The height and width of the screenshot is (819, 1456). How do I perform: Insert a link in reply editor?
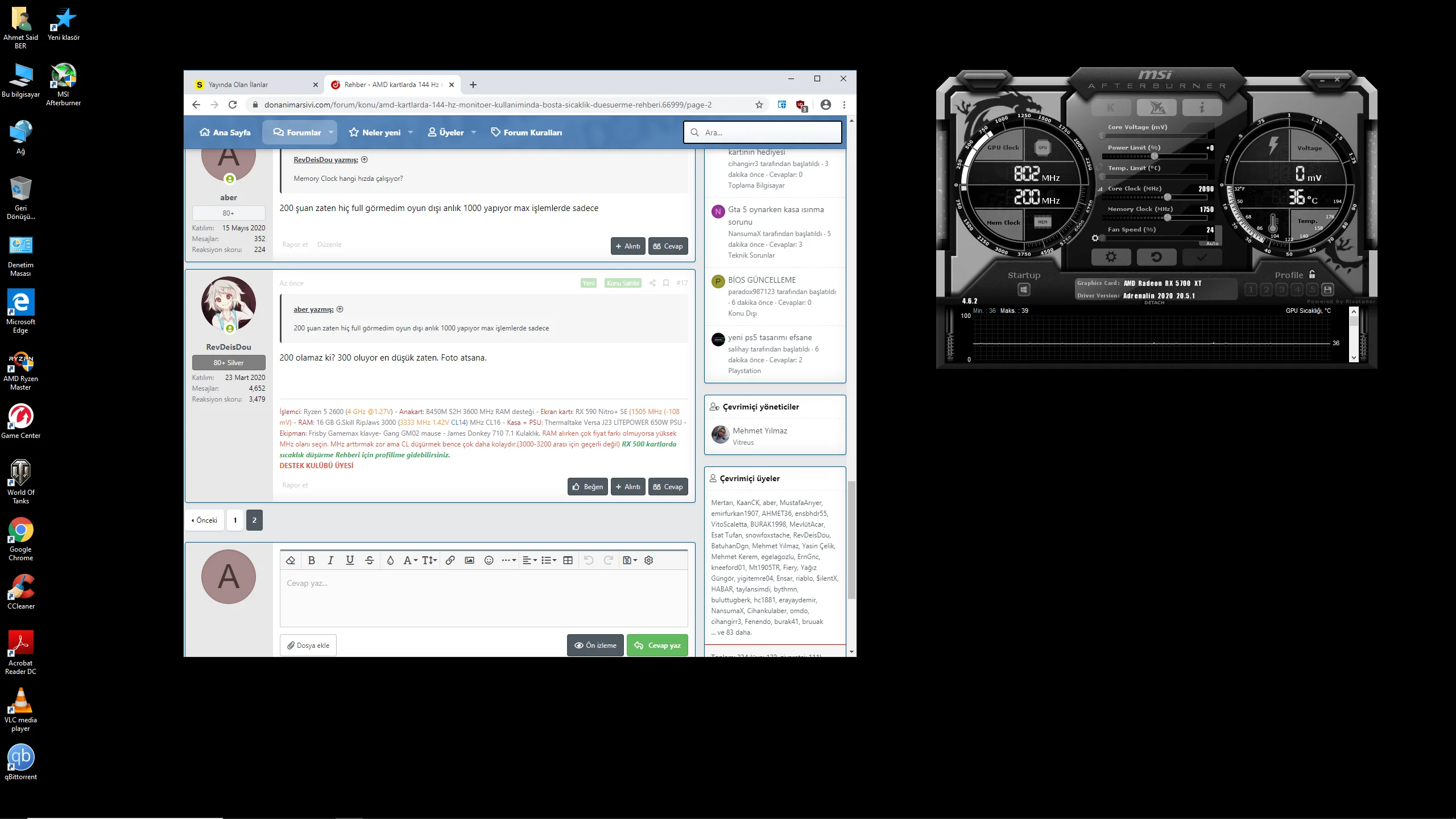tap(450, 560)
